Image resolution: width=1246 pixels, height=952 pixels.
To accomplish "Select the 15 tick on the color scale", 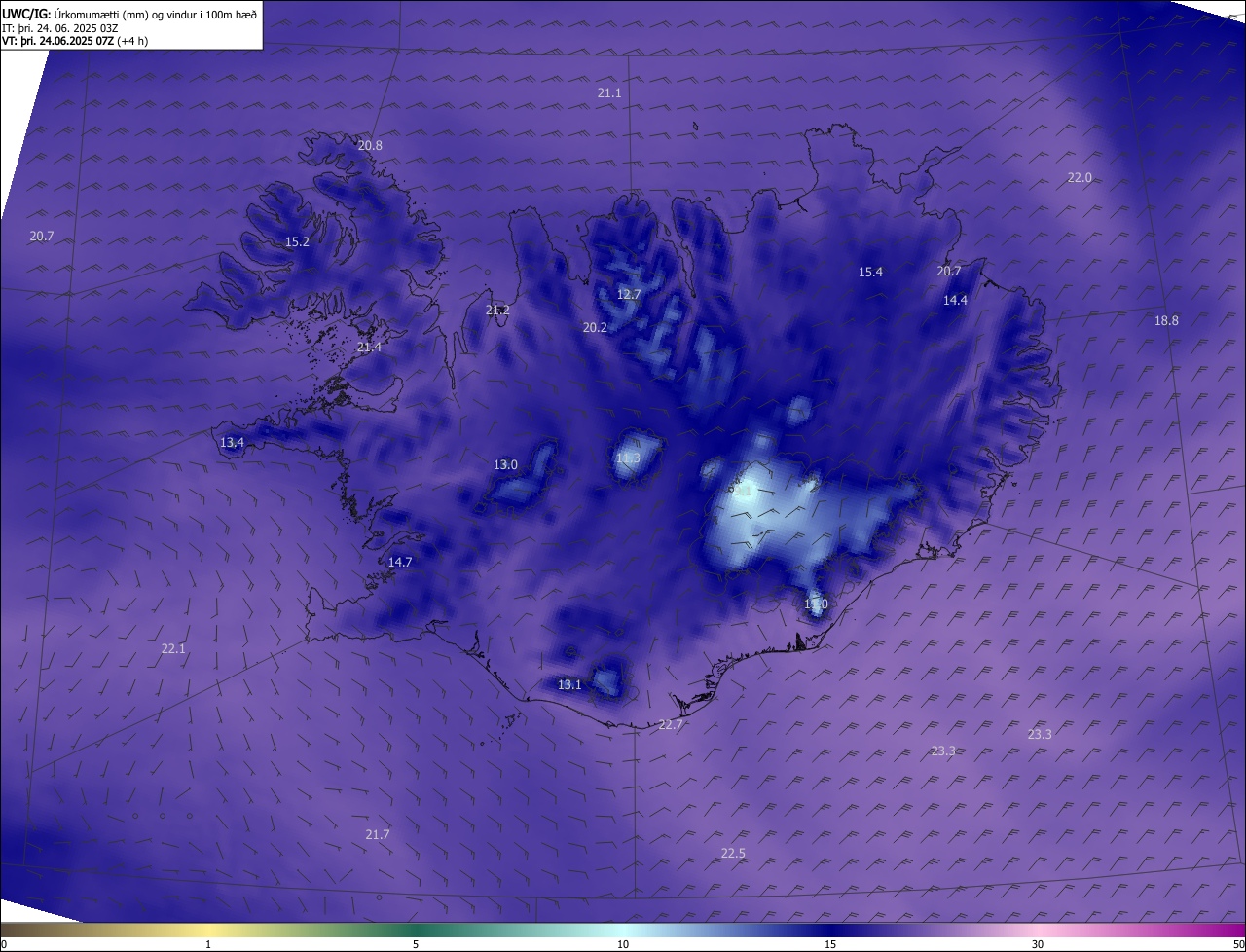I will point(830,944).
